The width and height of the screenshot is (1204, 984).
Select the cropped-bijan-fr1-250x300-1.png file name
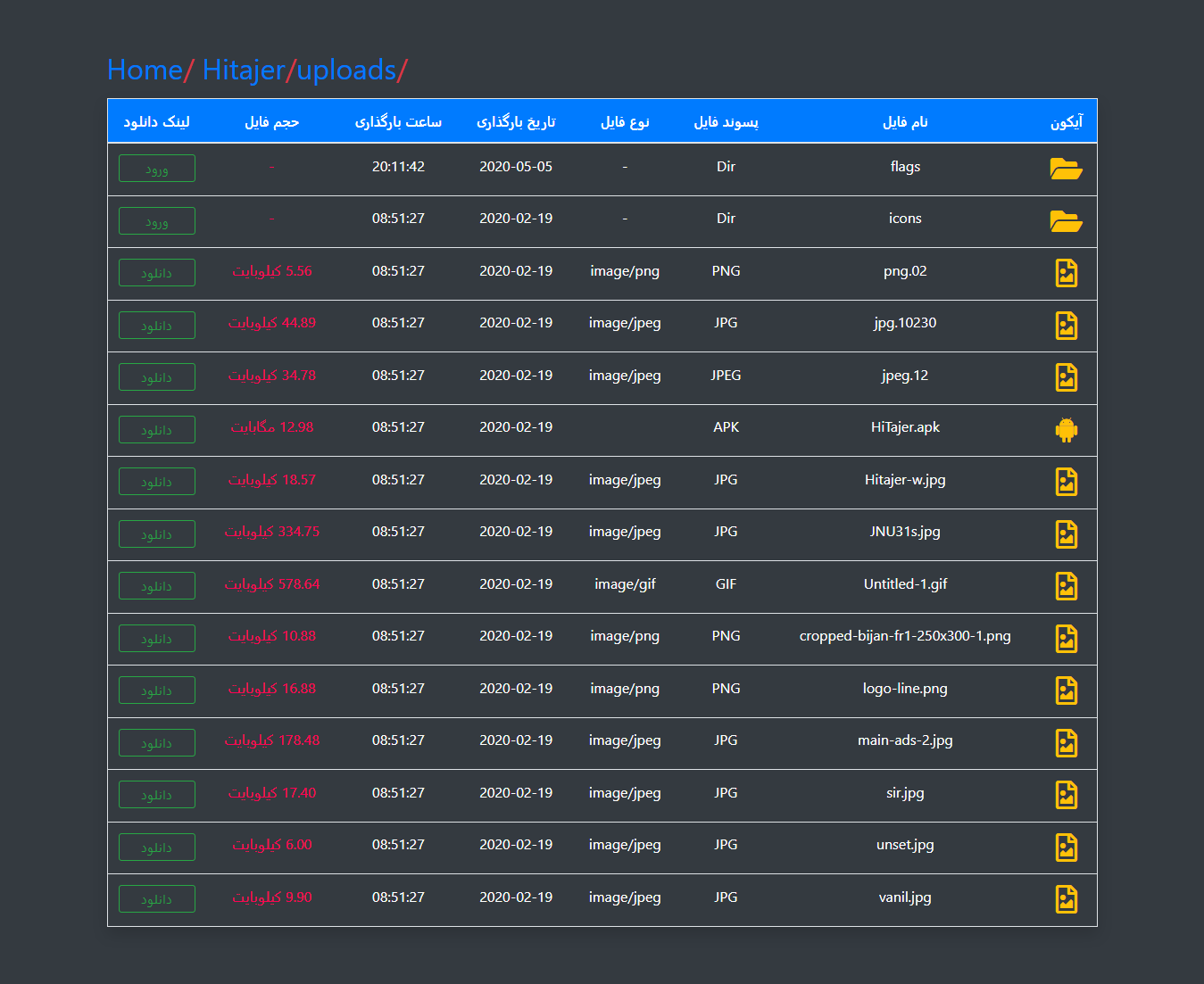tap(905, 636)
